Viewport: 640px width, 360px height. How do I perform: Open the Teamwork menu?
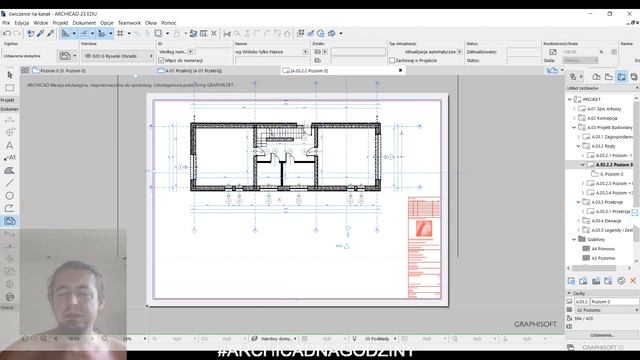(x=129, y=23)
